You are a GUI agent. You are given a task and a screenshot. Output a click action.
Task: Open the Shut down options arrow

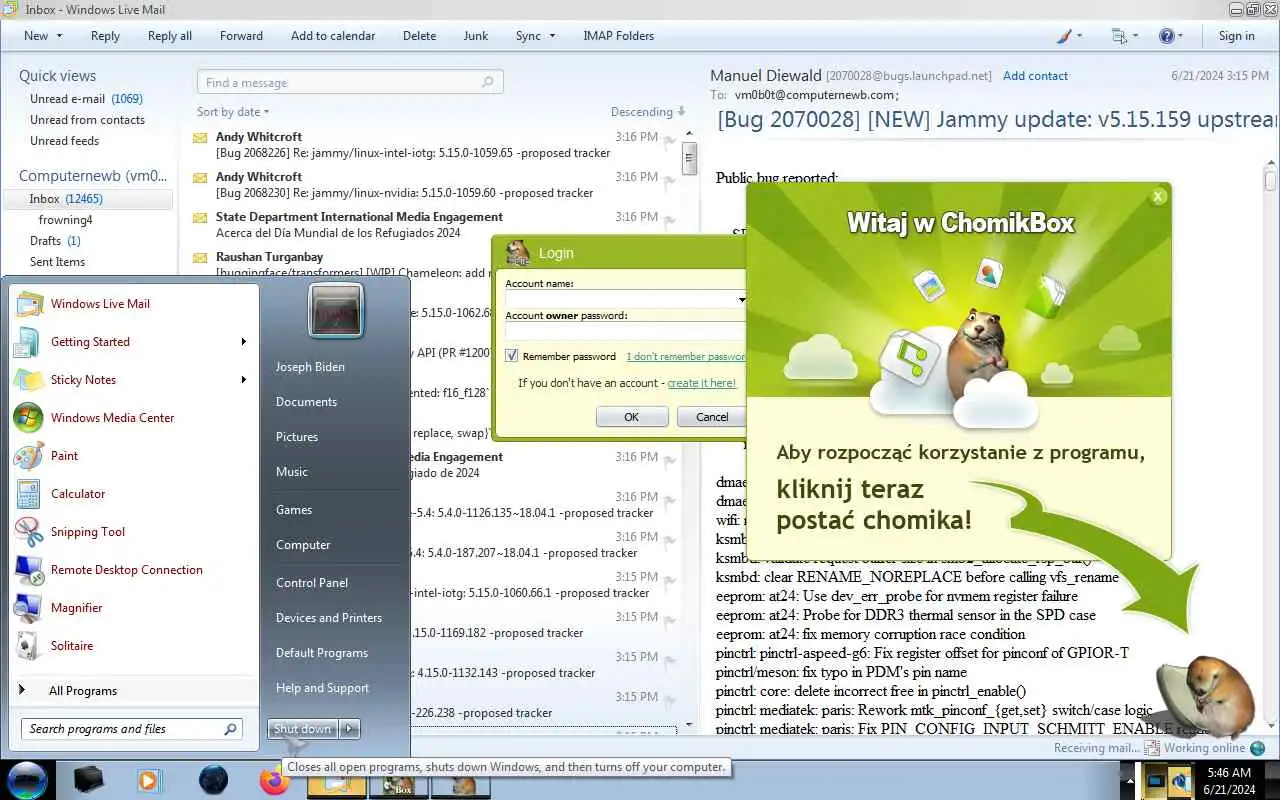tap(349, 729)
